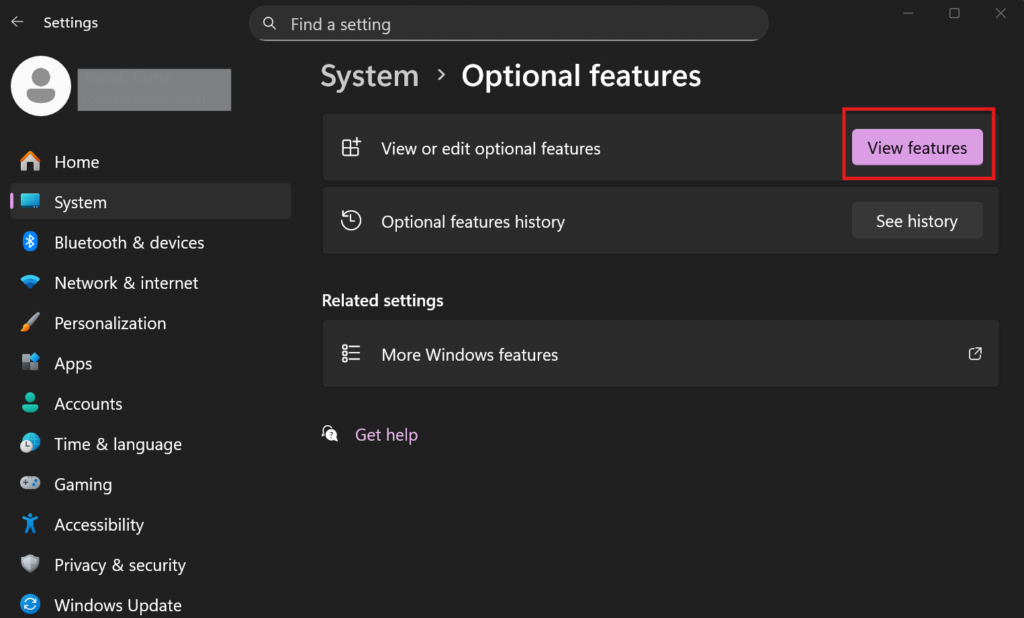Navigate to Time & language
Screen dimensions: 1024x618
click(118, 444)
